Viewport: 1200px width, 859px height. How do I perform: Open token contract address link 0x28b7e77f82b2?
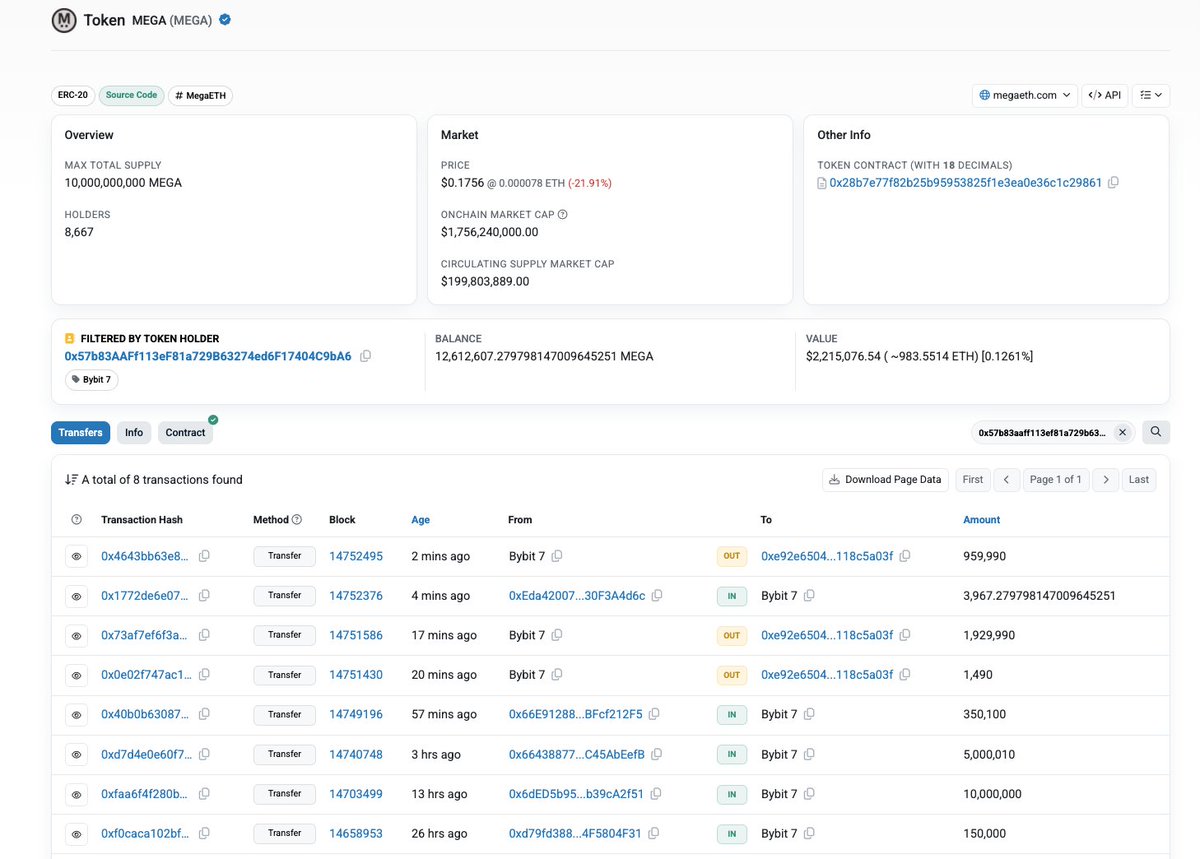[965, 183]
